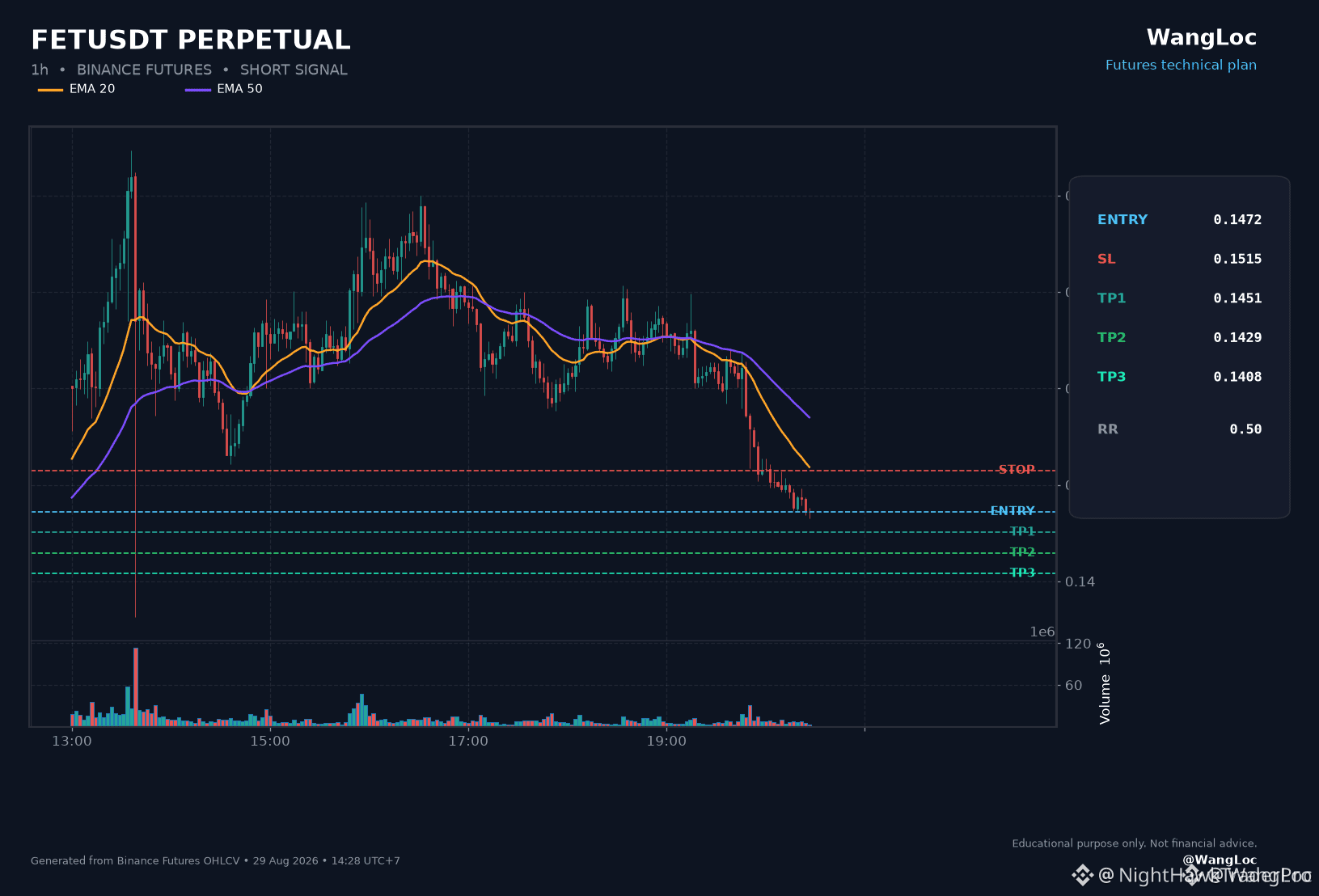This screenshot has width=1319, height=896.
Task: Click the TP3 marker on the chart line
Action: (x=1022, y=573)
